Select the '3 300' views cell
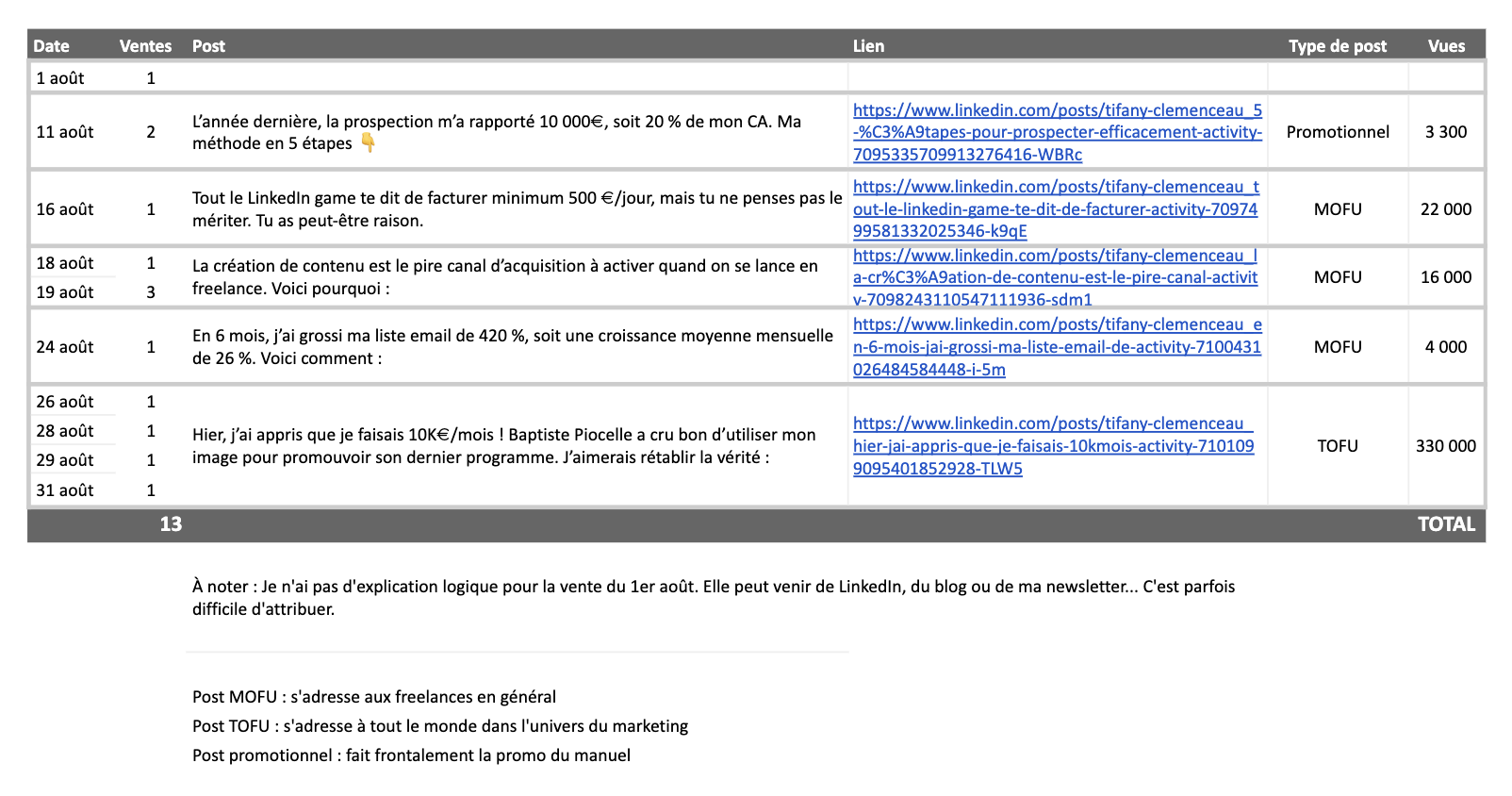Image resolution: width=1512 pixels, height=796 pixels. (x=1446, y=132)
